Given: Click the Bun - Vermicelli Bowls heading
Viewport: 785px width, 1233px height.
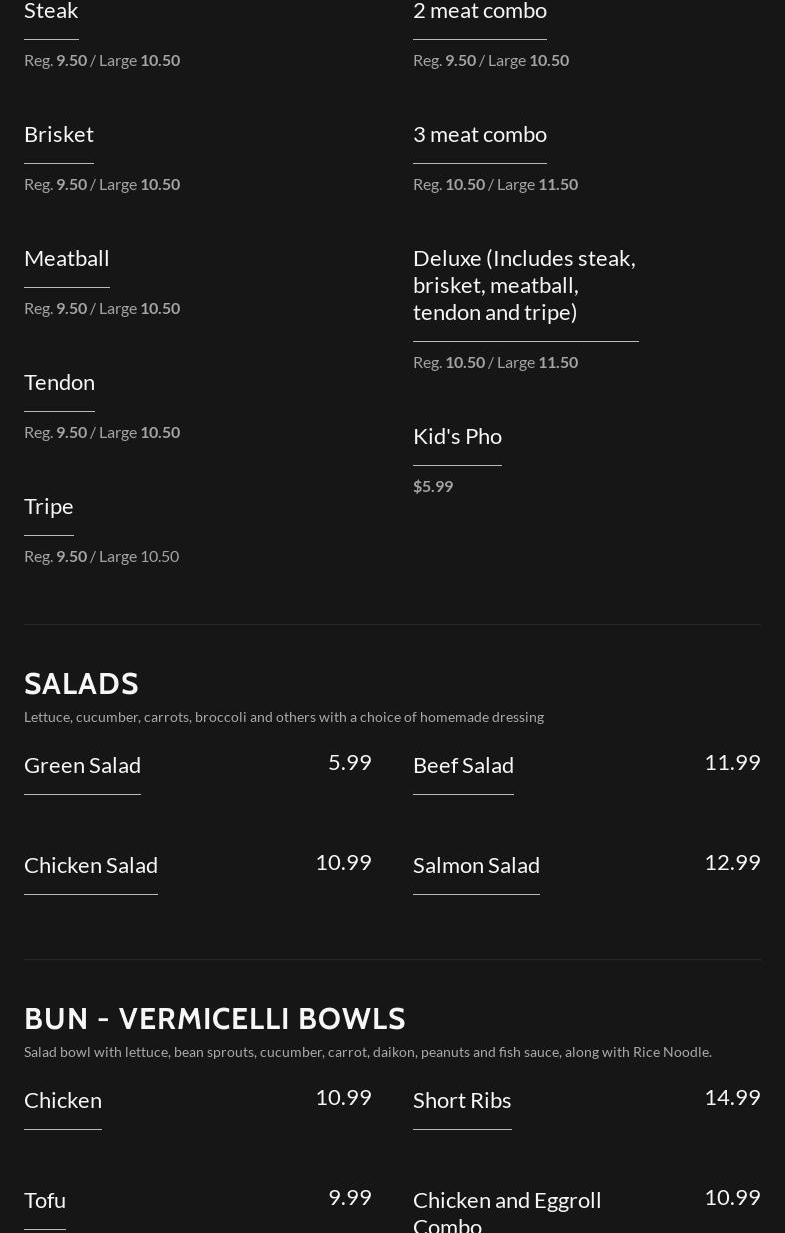Looking at the screenshot, I should (215, 1019).
